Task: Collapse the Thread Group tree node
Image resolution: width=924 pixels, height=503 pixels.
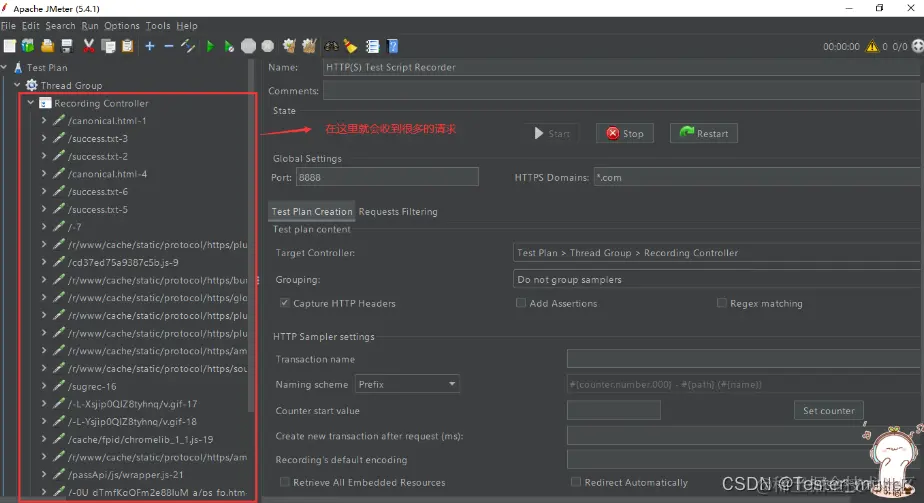Action: point(18,85)
